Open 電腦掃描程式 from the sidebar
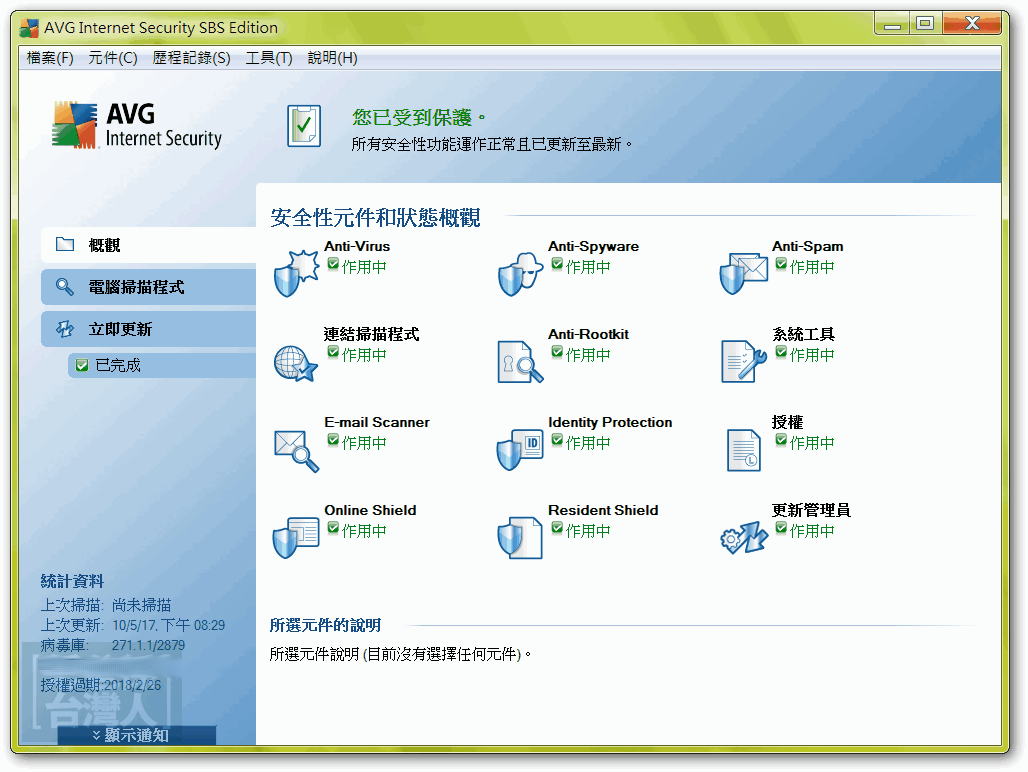 (x=149, y=287)
